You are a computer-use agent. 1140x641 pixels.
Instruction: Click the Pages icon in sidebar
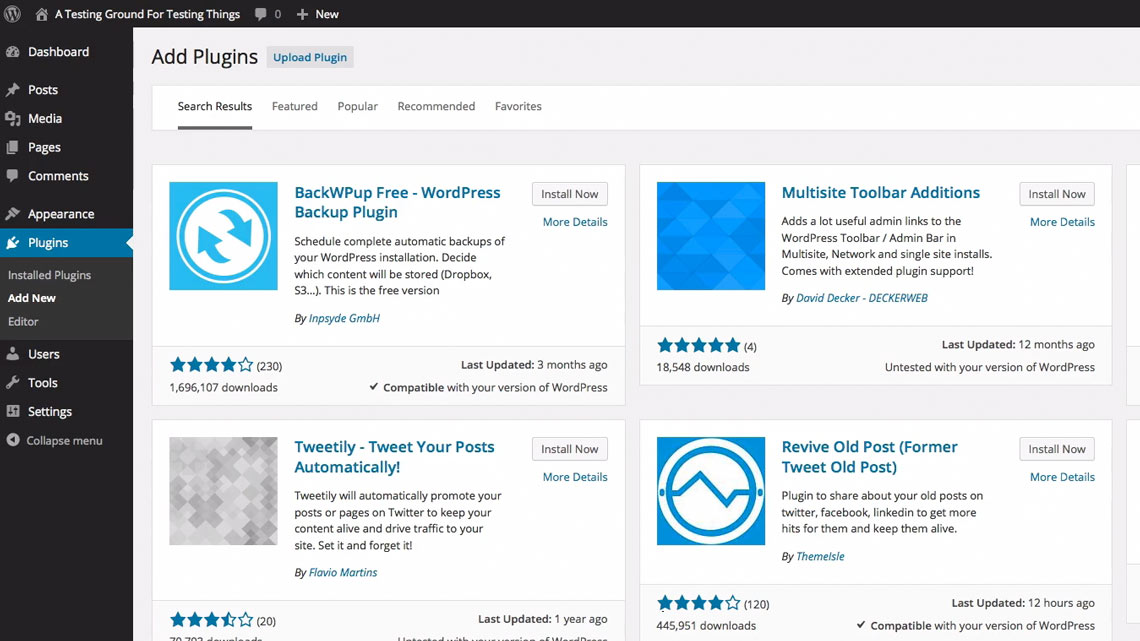click(x=12, y=147)
